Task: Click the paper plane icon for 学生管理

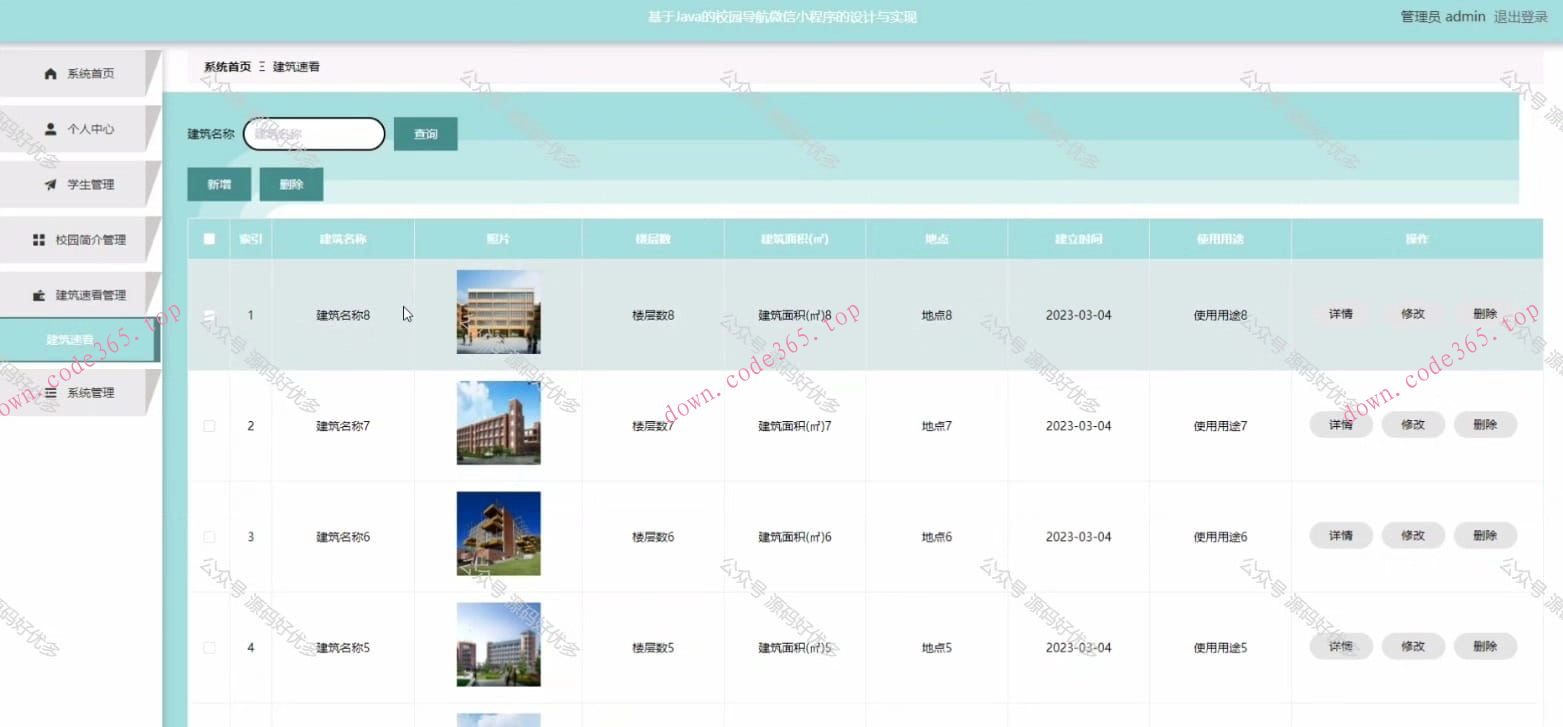Action: [51, 185]
